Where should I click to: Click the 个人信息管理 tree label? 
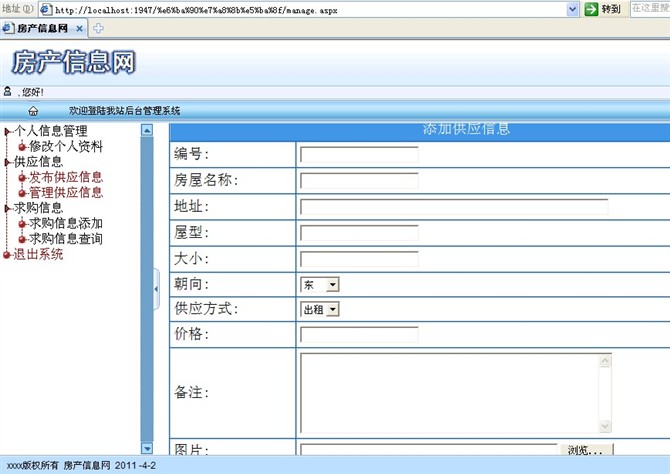(x=51, y=131)
